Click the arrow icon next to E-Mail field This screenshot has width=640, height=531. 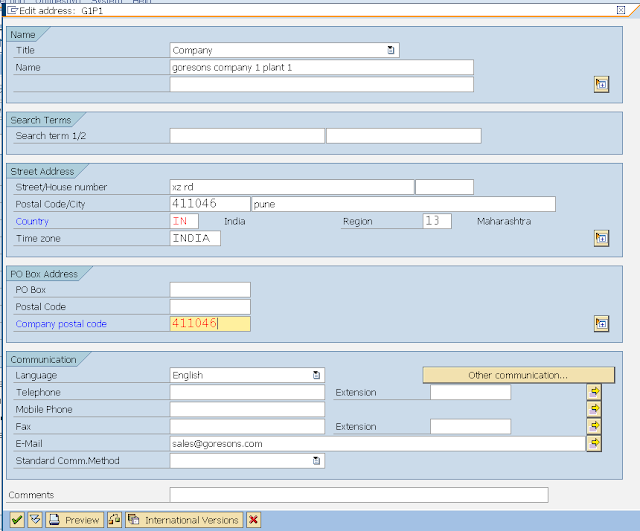click(594, 443)
